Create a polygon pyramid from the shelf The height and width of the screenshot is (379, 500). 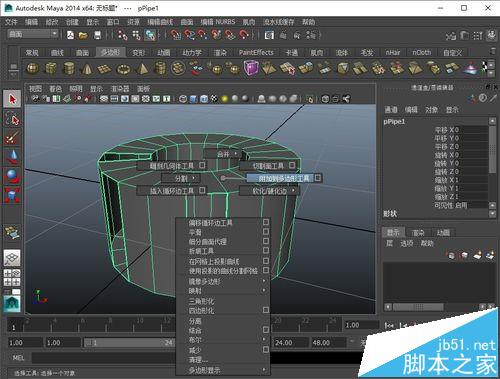point(142,68)
